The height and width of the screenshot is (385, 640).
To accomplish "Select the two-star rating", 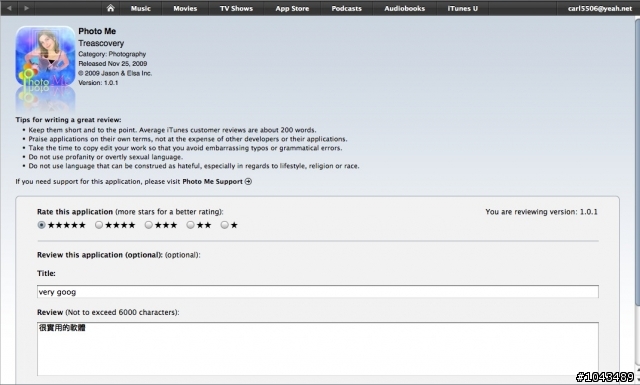I will 190,225.
